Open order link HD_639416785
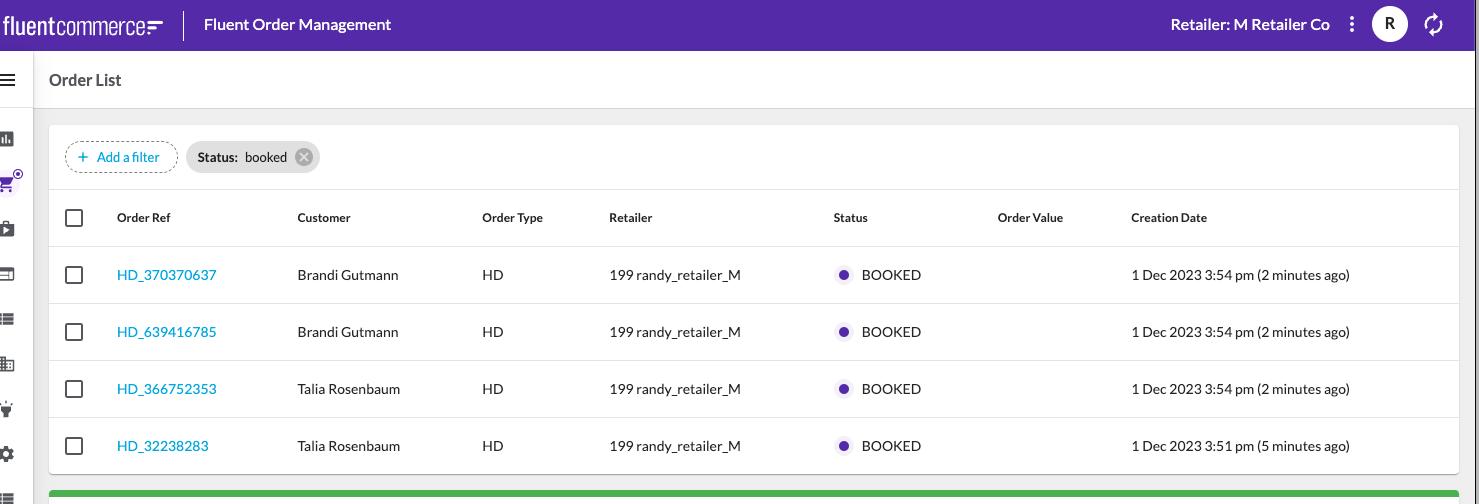 coord(166,332)
